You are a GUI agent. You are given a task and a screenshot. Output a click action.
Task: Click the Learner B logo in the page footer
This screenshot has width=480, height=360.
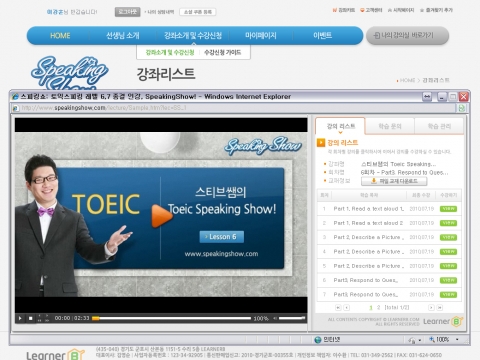(55, 355)
